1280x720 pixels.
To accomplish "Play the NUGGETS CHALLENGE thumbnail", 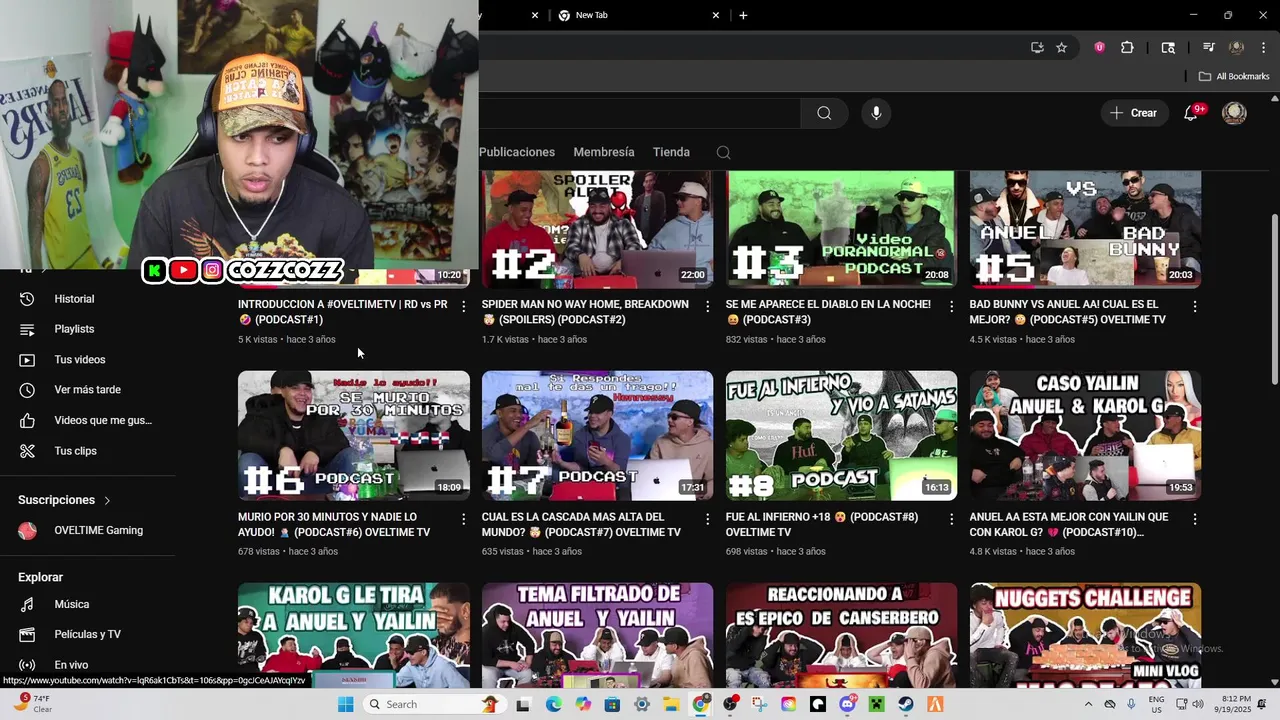I will click(1085, 636).
